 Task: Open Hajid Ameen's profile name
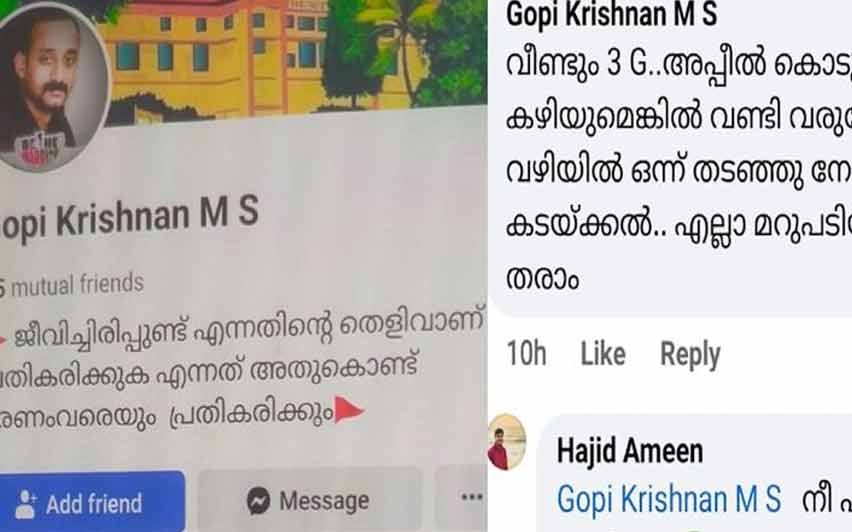click(630, 451)
